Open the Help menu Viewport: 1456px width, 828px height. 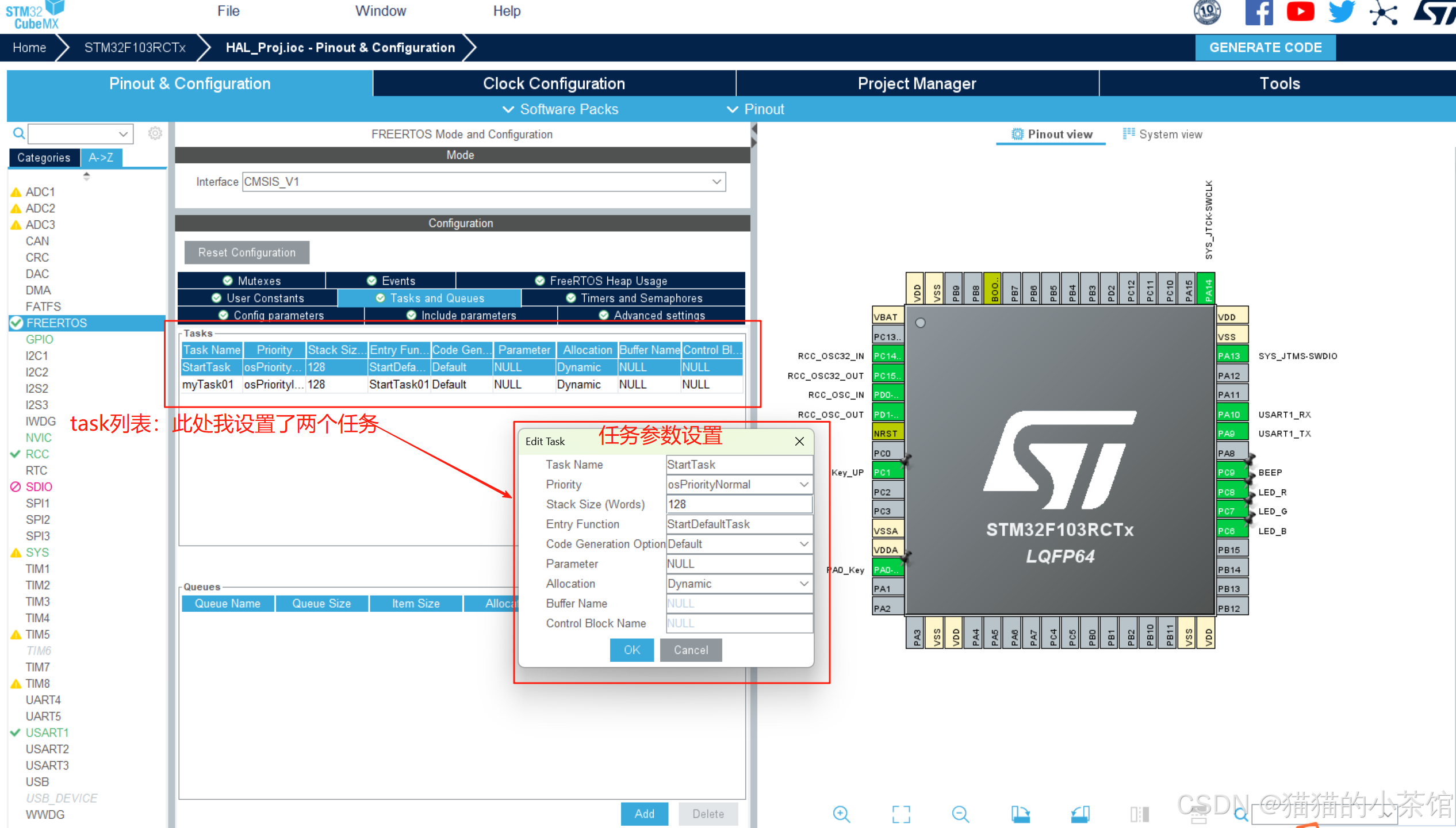[x=507, y=11]
